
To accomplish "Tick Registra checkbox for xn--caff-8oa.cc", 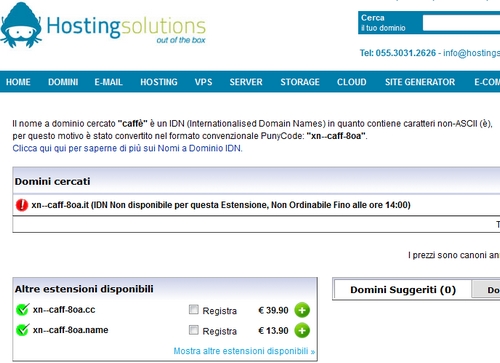I will (194, 309).
